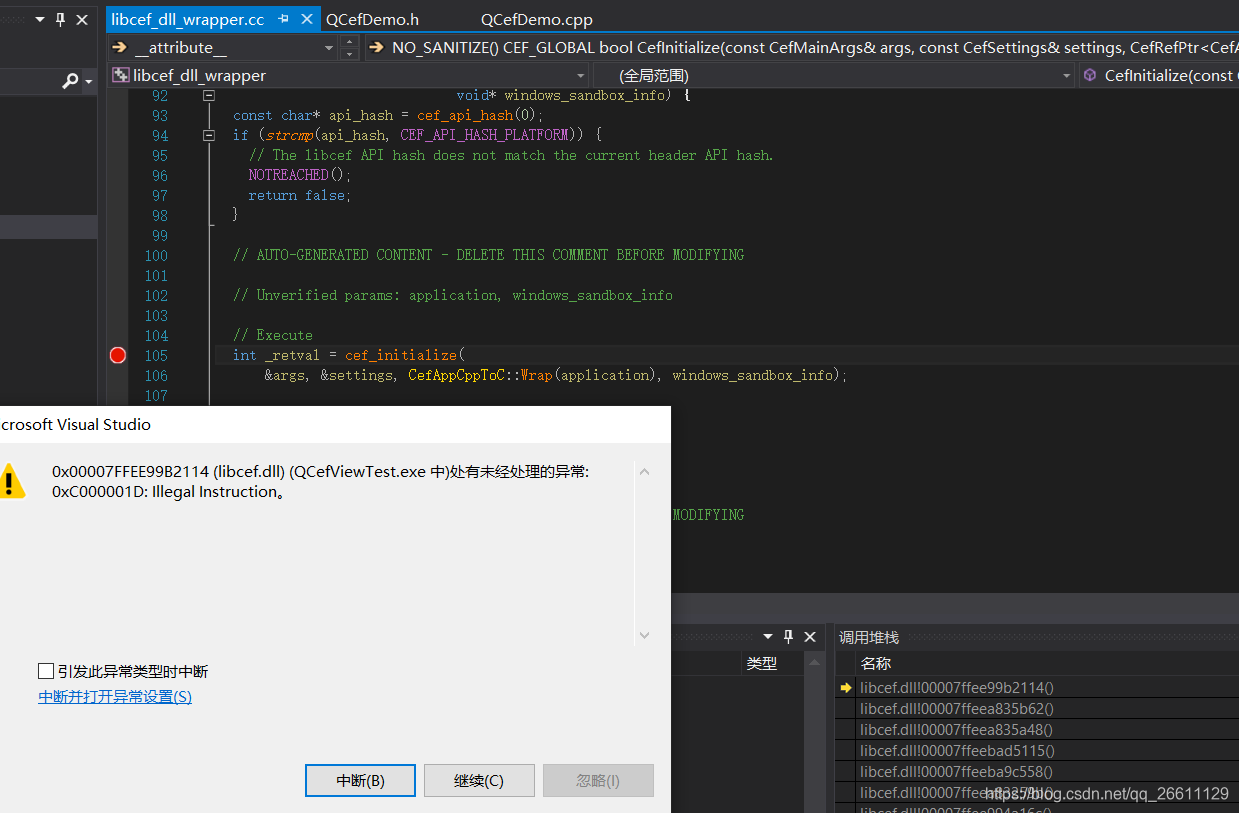
Task: Toggle the red breakpoint dot on line 105
Action: tap(117, 355)
